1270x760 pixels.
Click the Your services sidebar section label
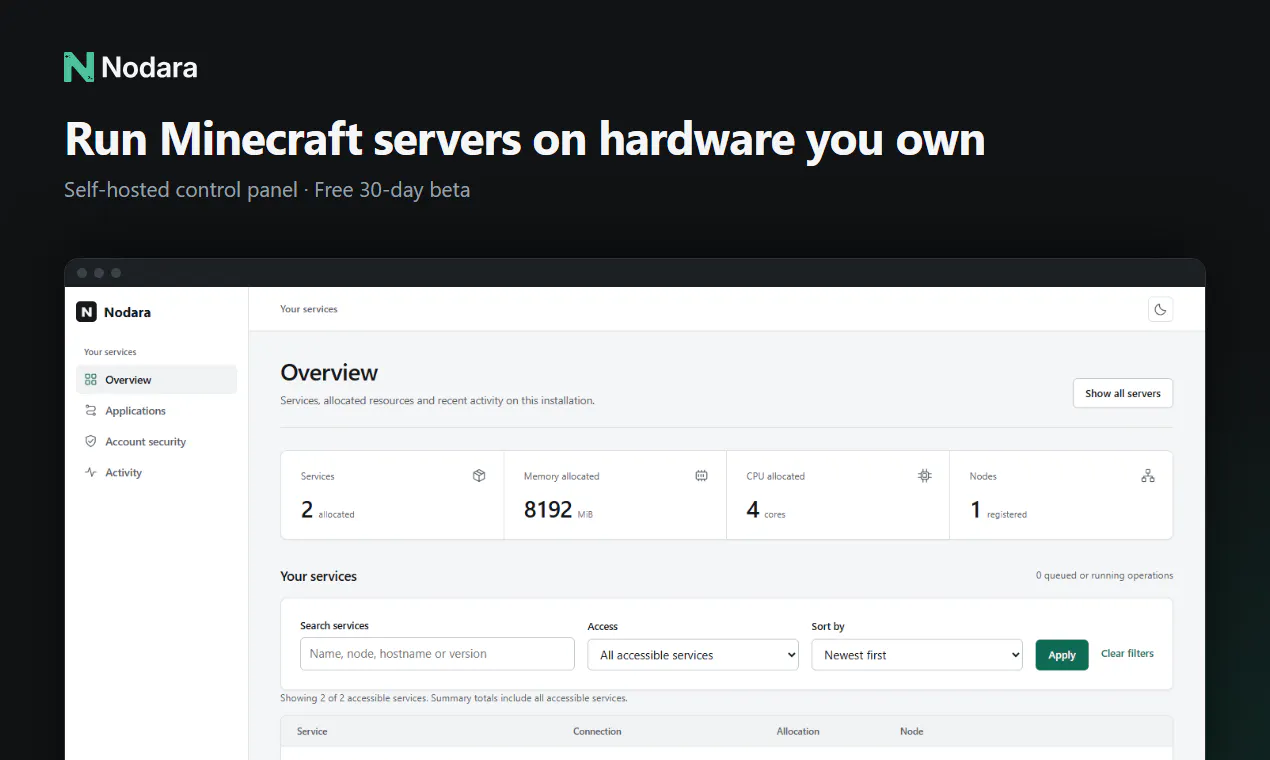[110, 352]
